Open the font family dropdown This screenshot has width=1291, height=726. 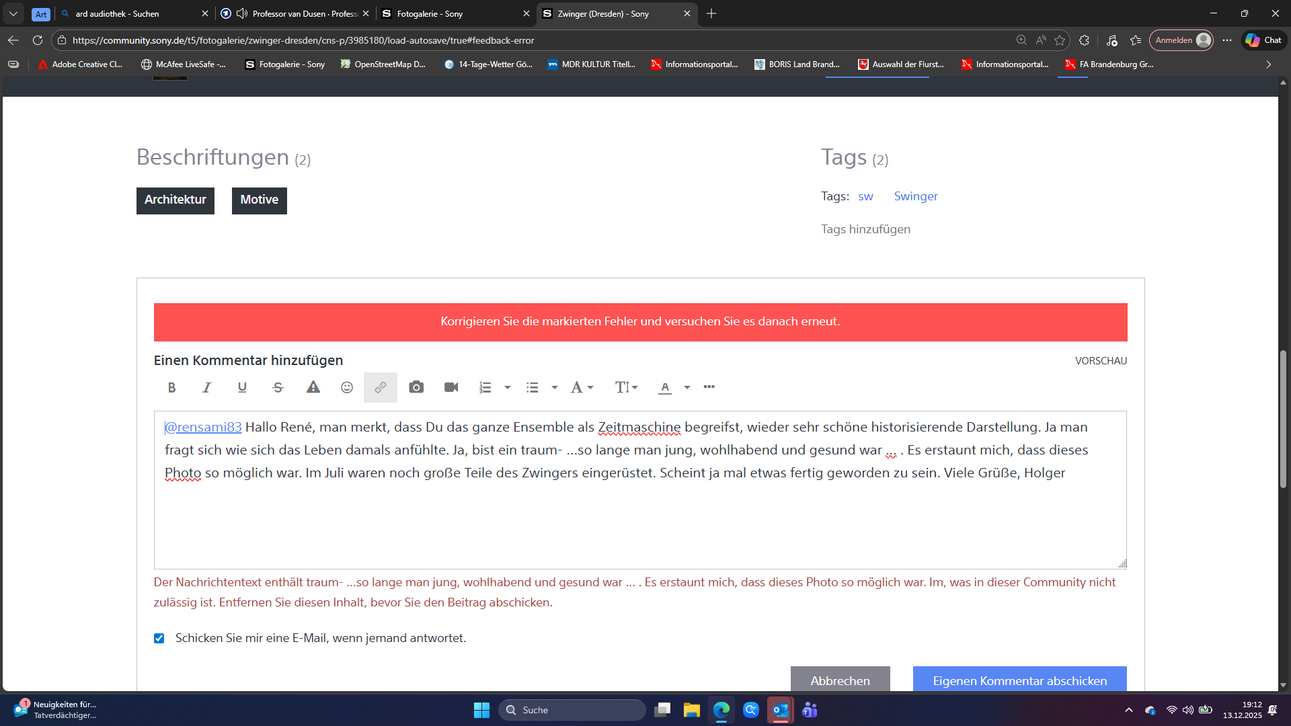tap(582, 388)
